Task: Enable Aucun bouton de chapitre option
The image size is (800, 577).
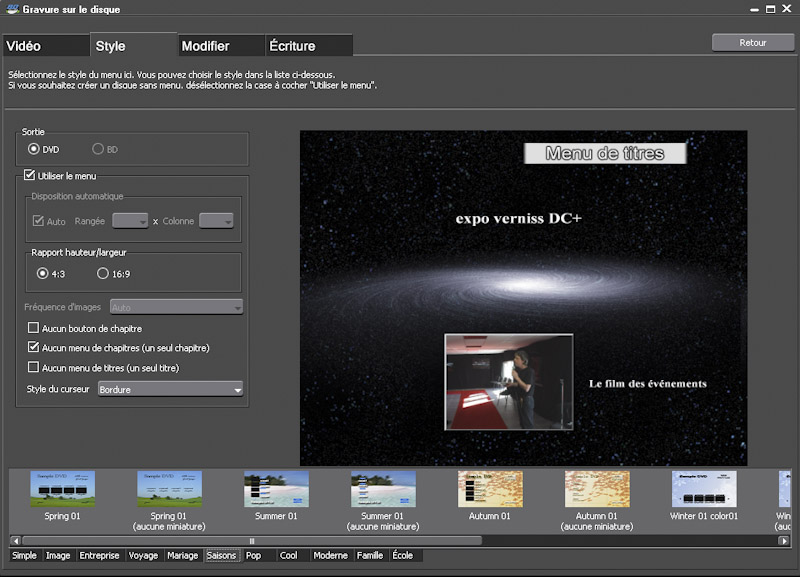Action: [34, 328]
